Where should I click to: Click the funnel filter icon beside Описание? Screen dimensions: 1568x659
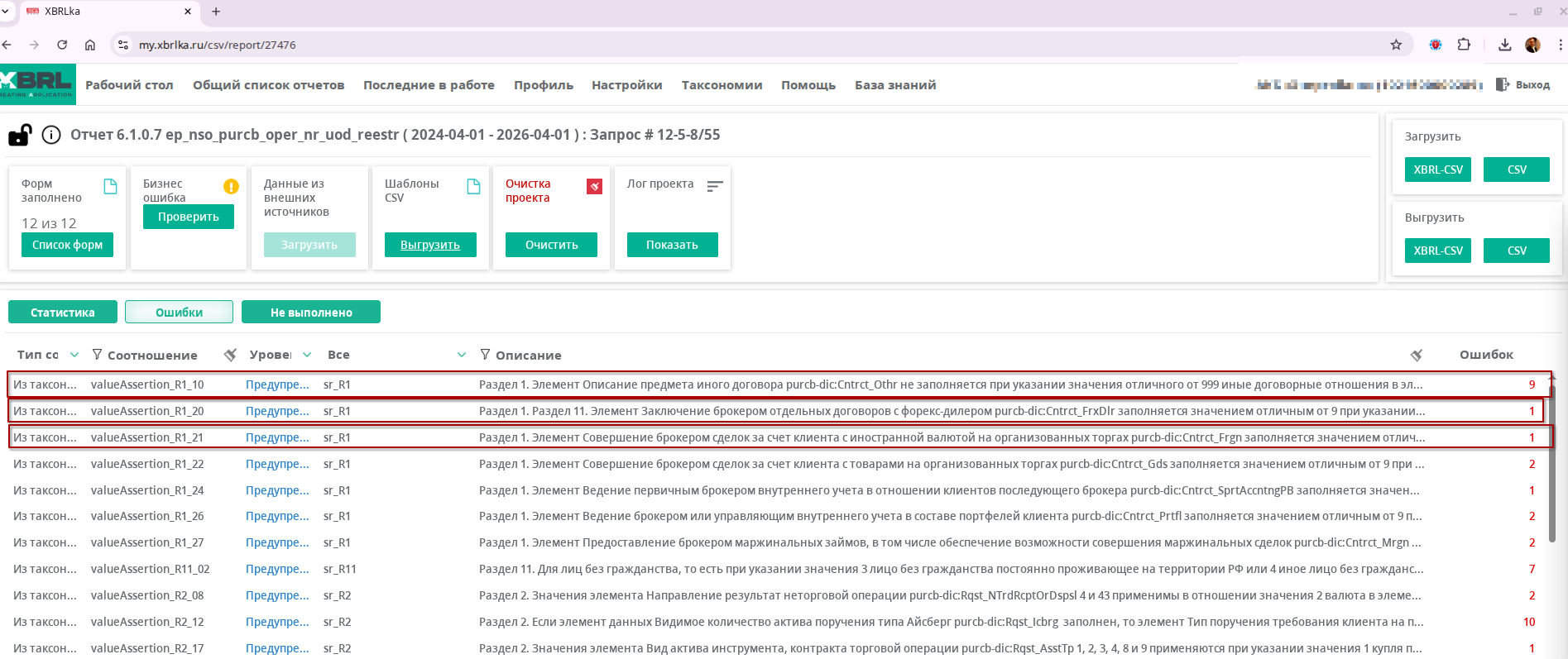click(x=485, y=355)
